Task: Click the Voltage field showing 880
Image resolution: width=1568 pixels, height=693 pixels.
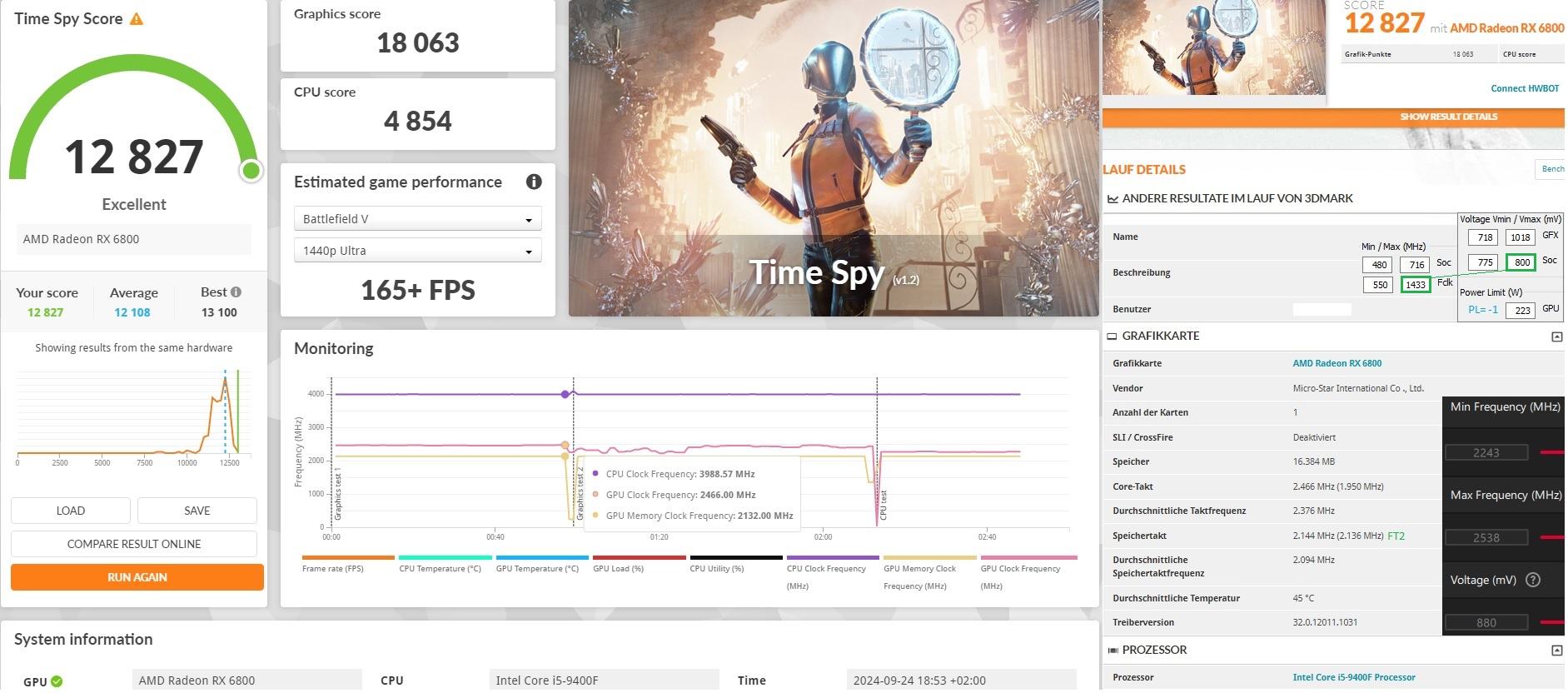Action: [x=1486, y=622]
